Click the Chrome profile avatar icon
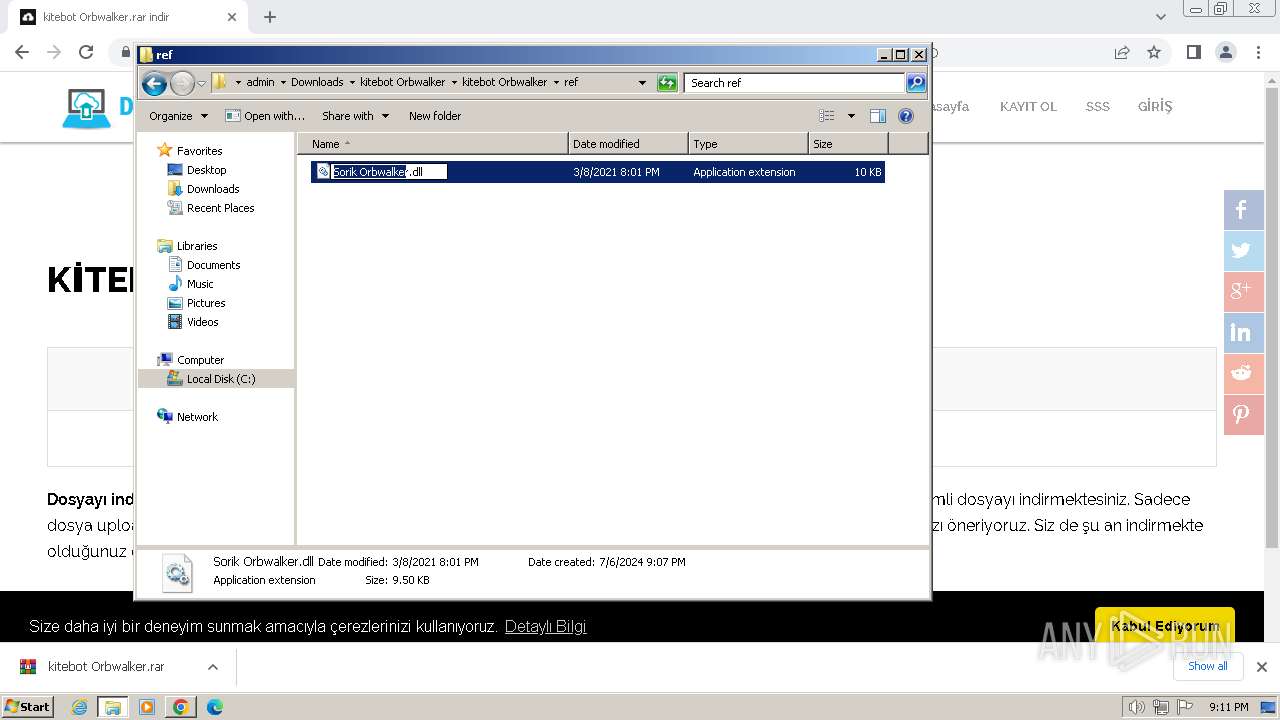Viewport: 1280px width, 720px height. 1226,52
